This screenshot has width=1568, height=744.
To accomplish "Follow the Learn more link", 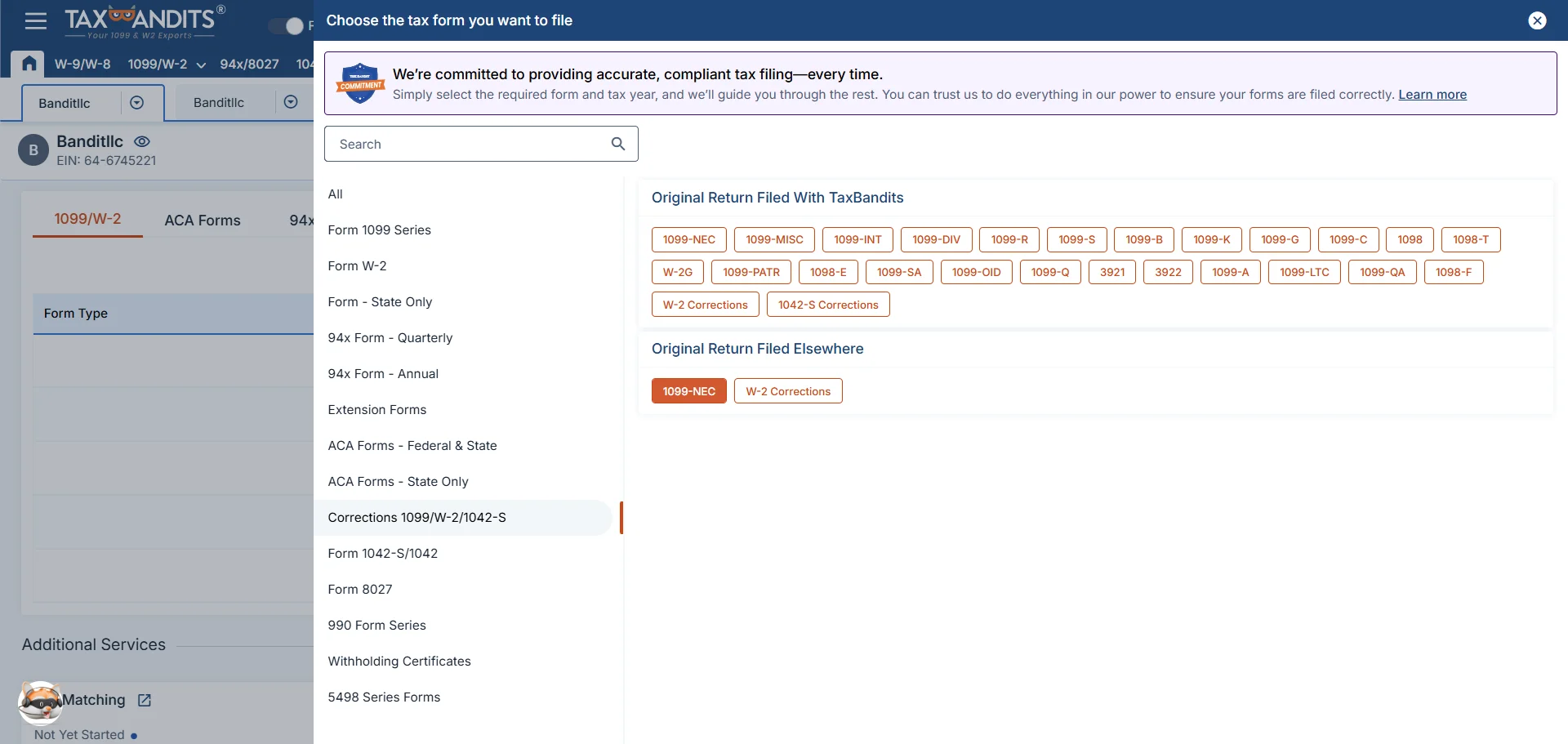I will pos(1432,94).
